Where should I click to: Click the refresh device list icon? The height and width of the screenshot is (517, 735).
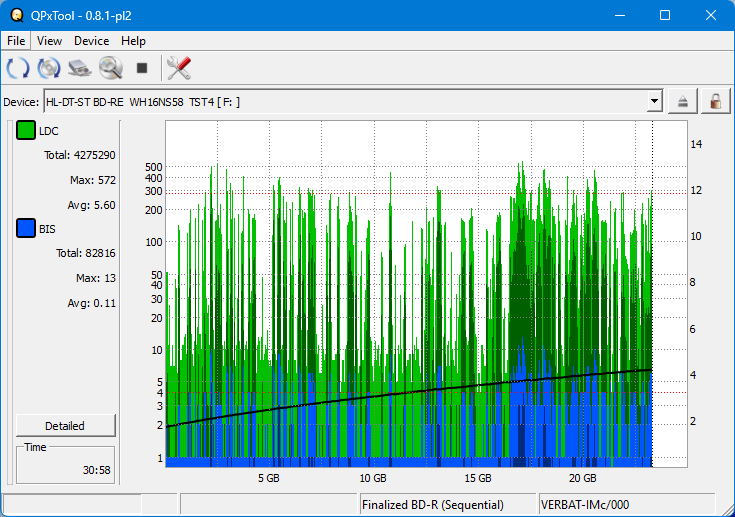tap(18, 68)
